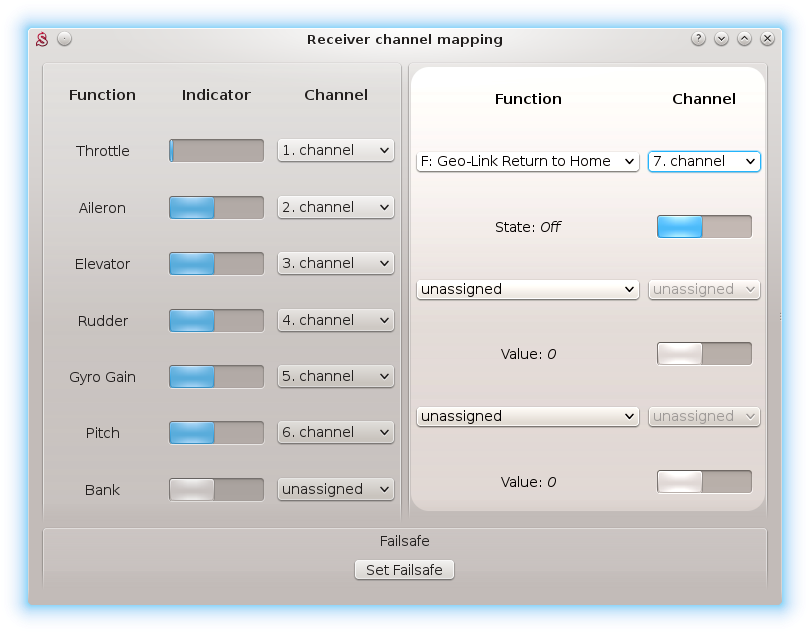
Task: Click the Rudder indicator bar
Action: (217, 320)
